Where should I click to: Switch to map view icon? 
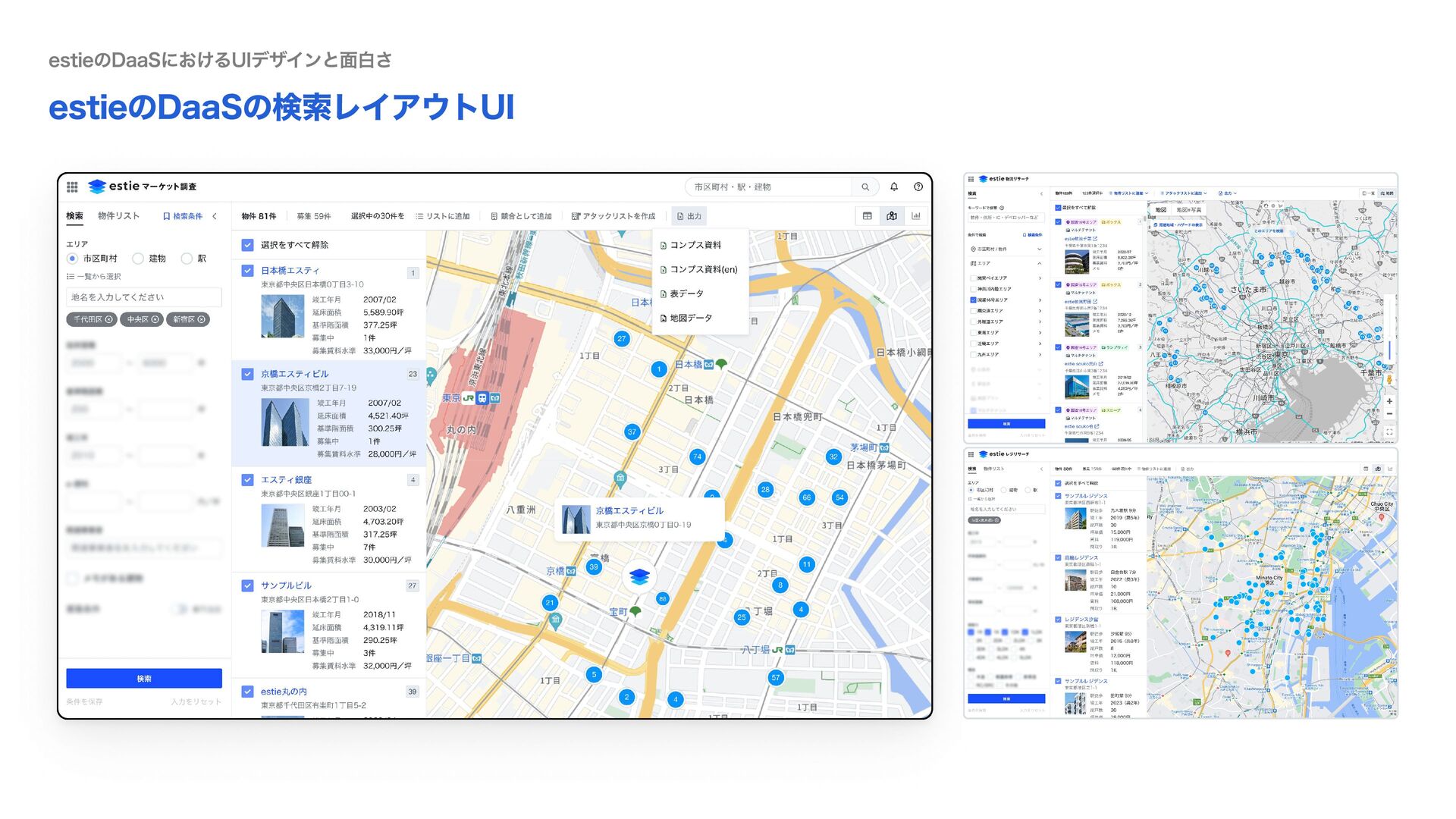(892, 216)
